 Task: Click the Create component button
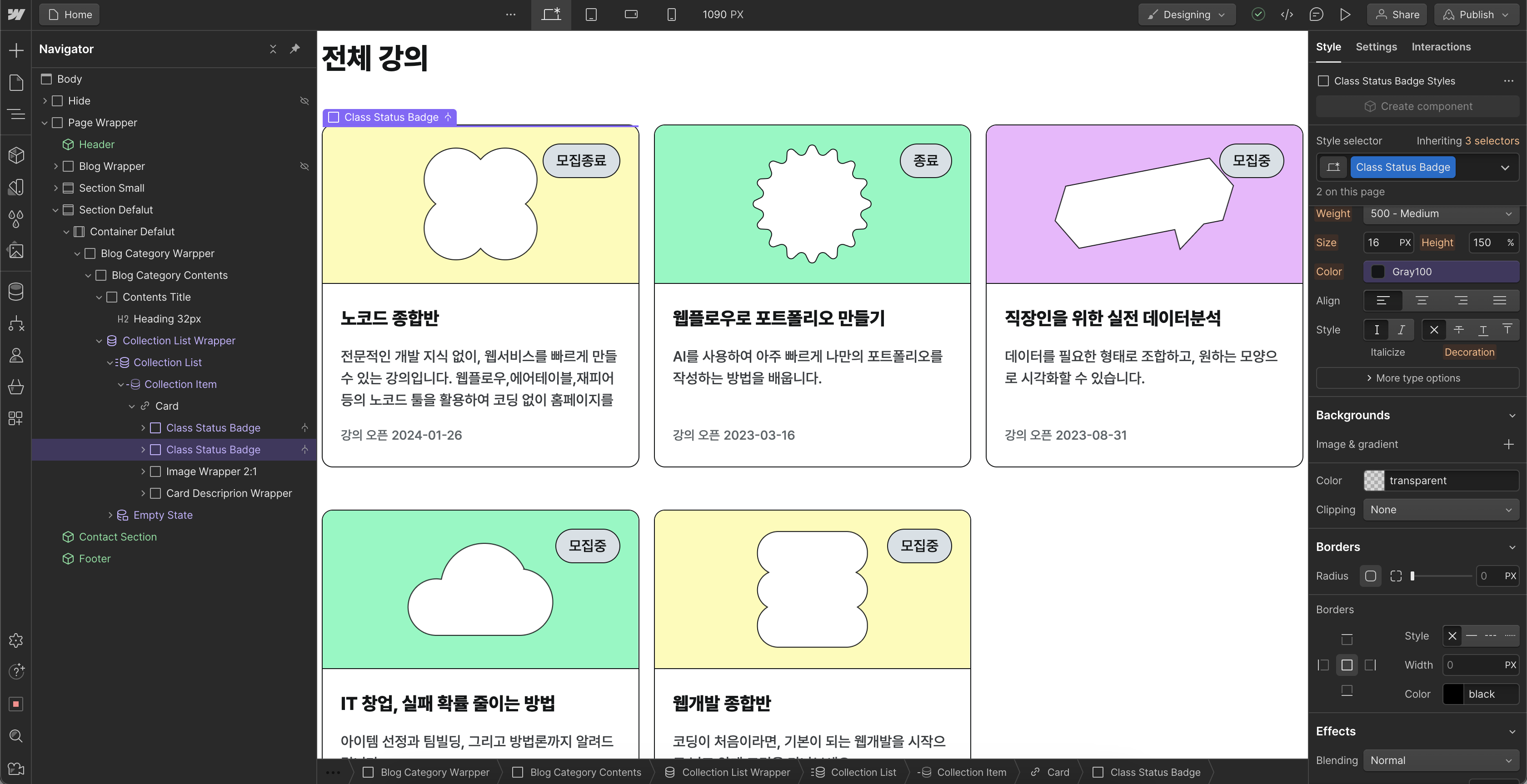point(1417,106)
